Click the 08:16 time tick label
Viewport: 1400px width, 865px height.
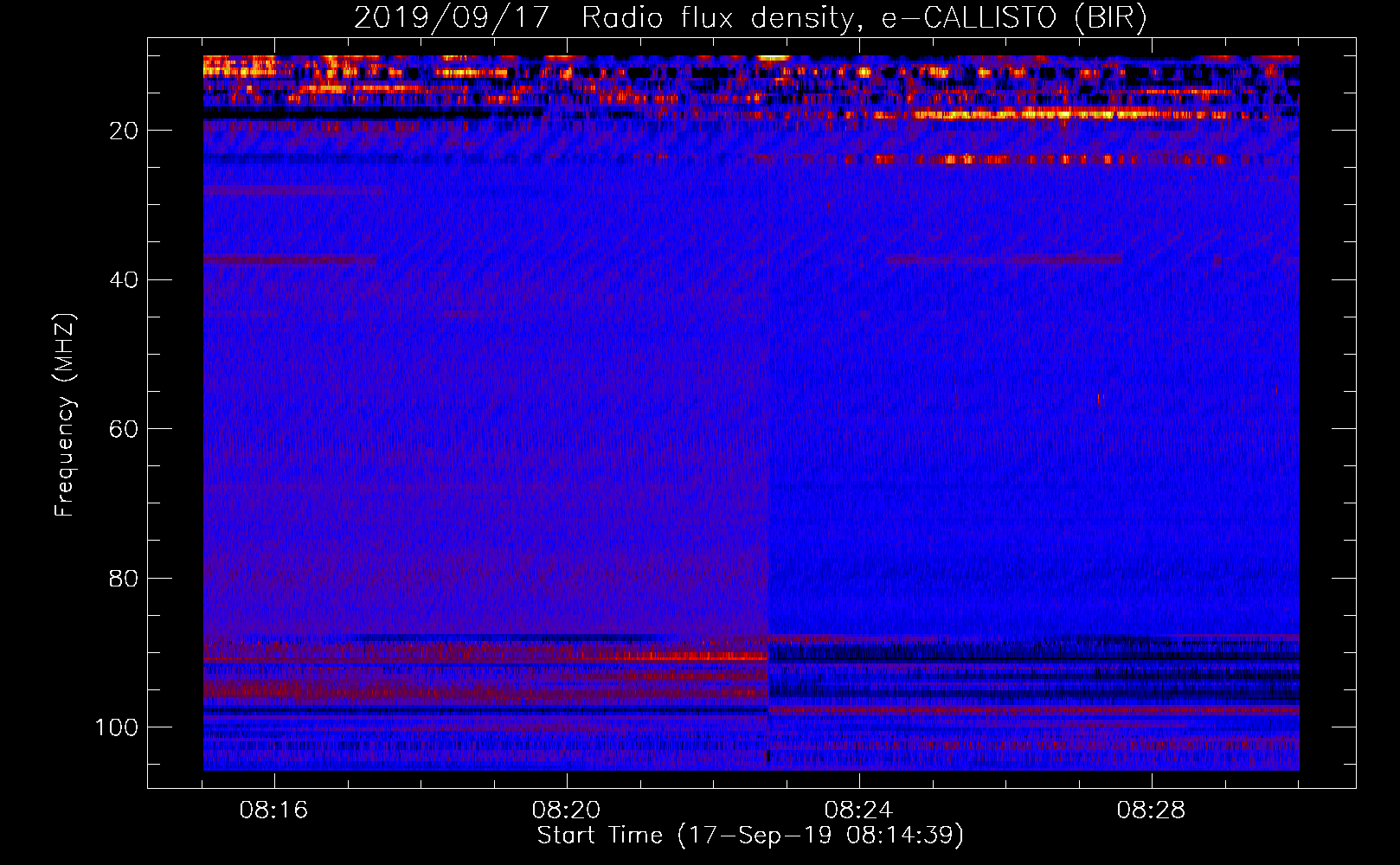pyautogui.click(x=274, y=811)
